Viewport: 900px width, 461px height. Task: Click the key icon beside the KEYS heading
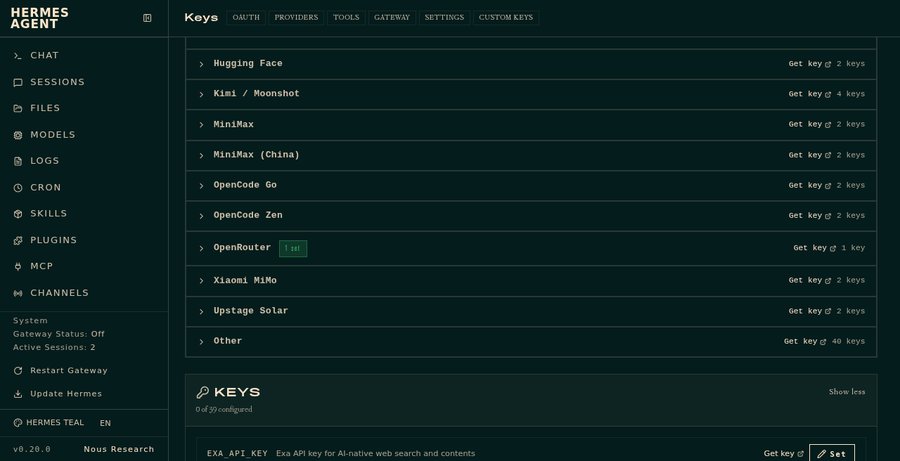[202, 393]
